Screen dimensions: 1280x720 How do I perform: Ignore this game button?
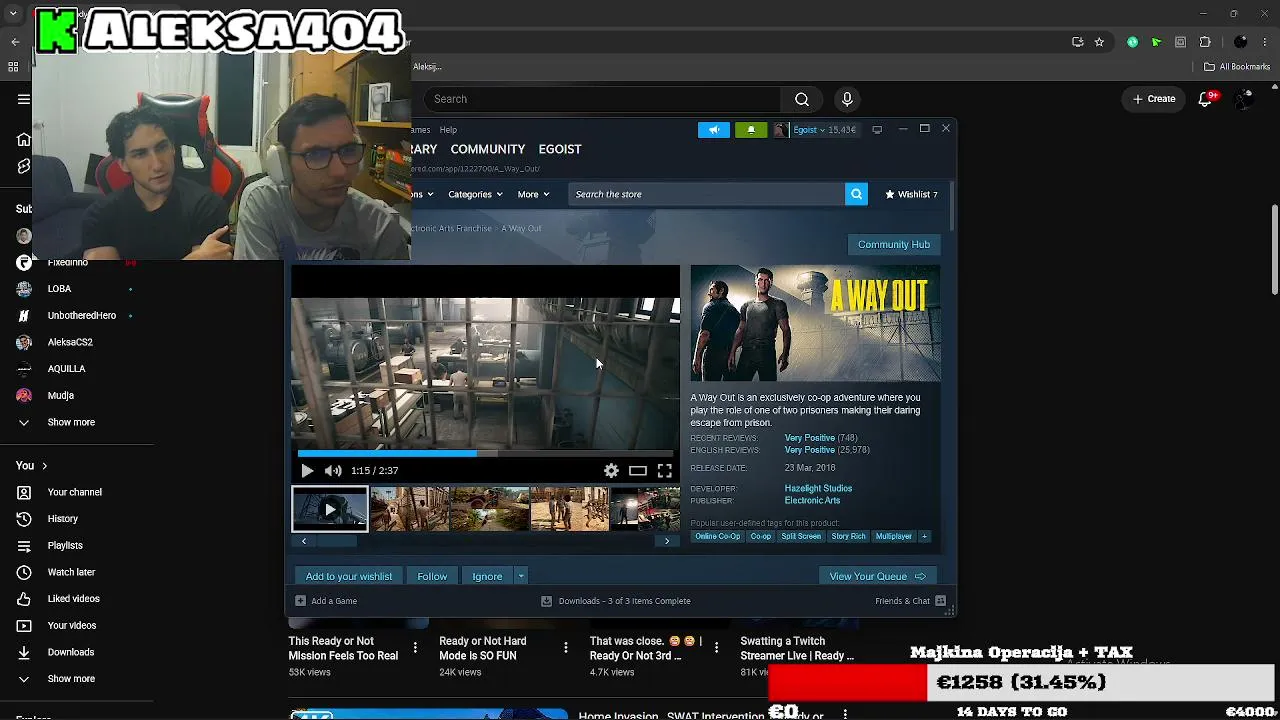coord(487,576)
